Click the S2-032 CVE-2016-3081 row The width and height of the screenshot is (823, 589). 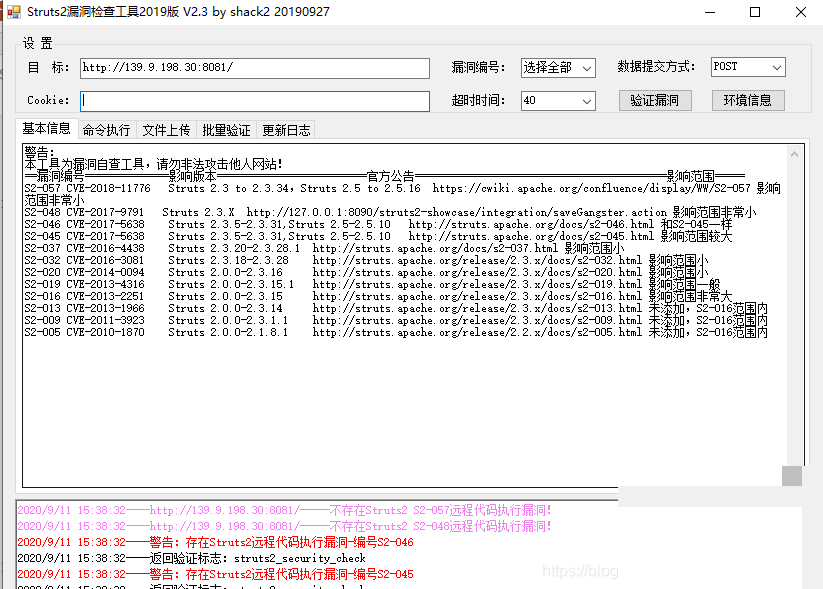pyautogui.click(x=366, y=260)
